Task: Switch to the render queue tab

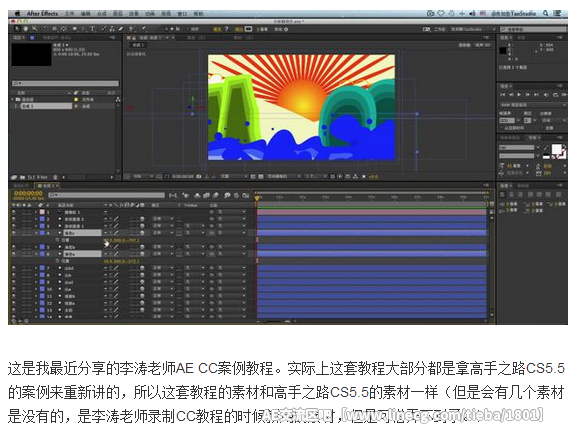Action: (21, 185)
